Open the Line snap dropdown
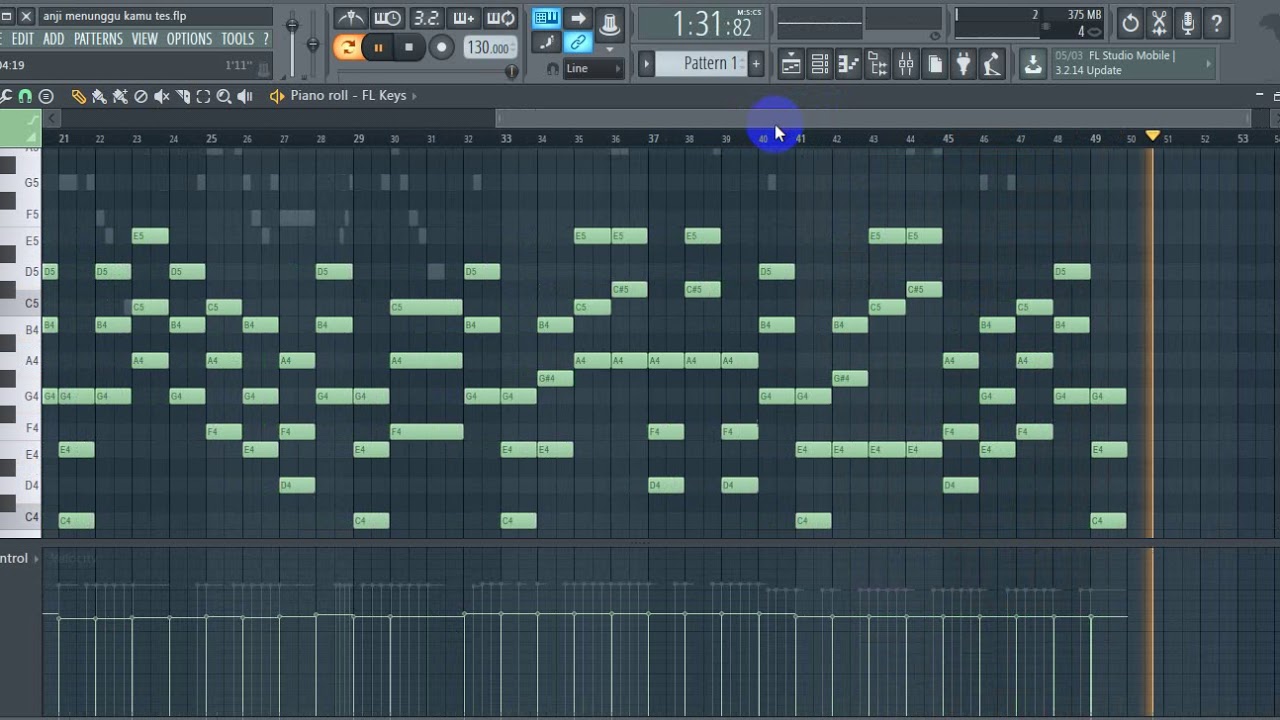1280x720 pixels. point(593,68)
